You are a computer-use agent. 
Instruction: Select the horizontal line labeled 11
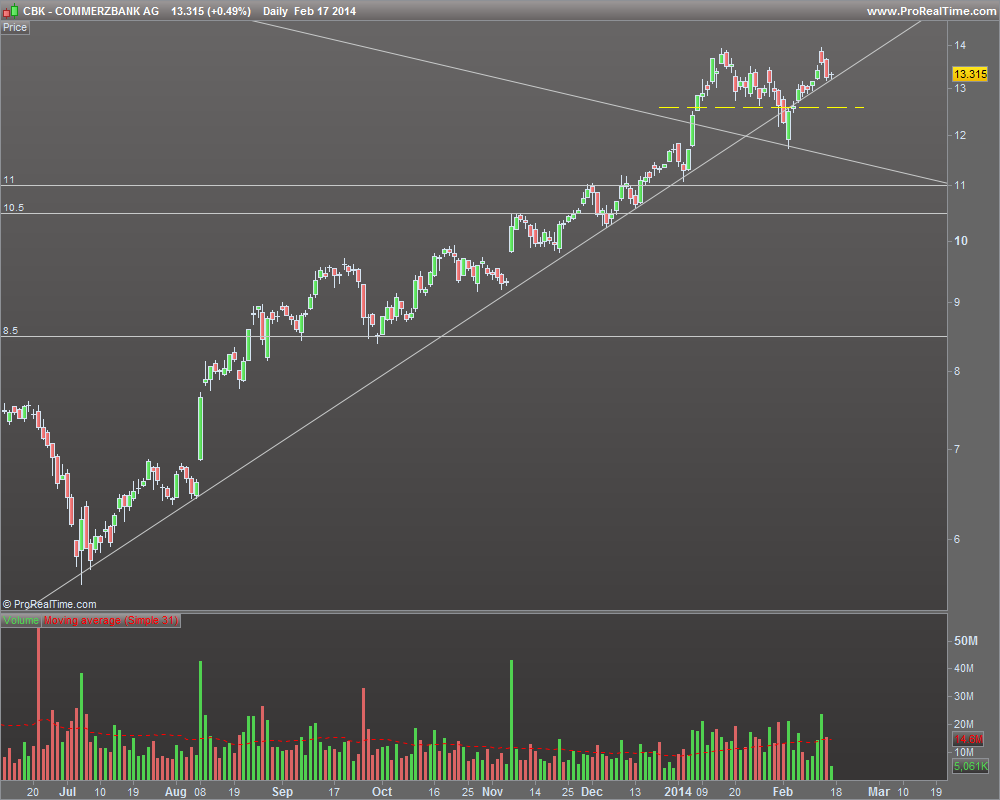[x=474, y=186]
